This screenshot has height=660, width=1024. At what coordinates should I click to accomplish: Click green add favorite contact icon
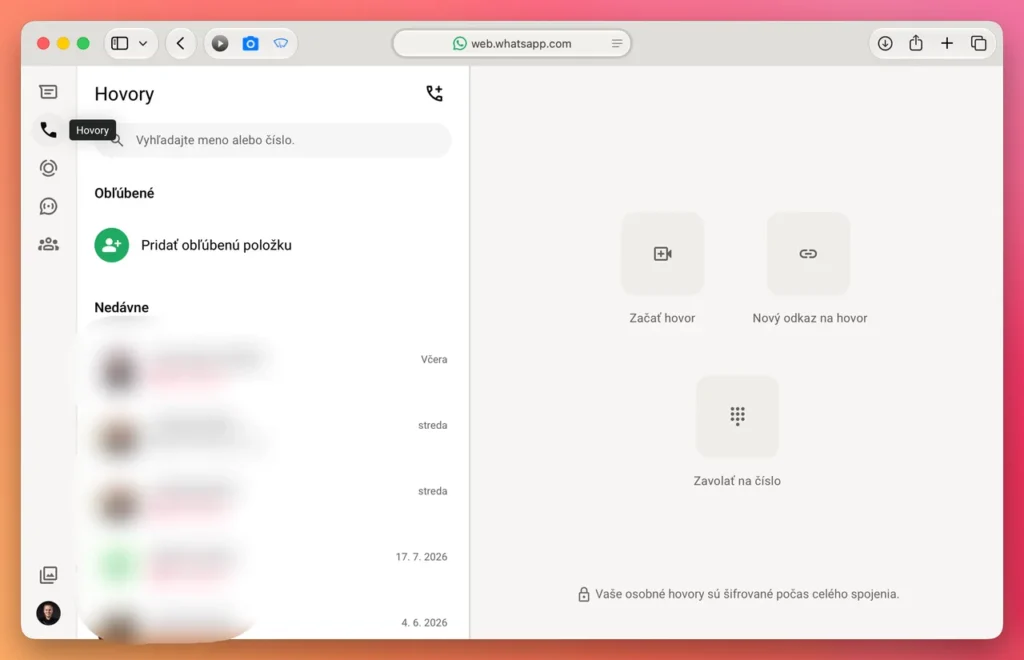pos(112,245)
